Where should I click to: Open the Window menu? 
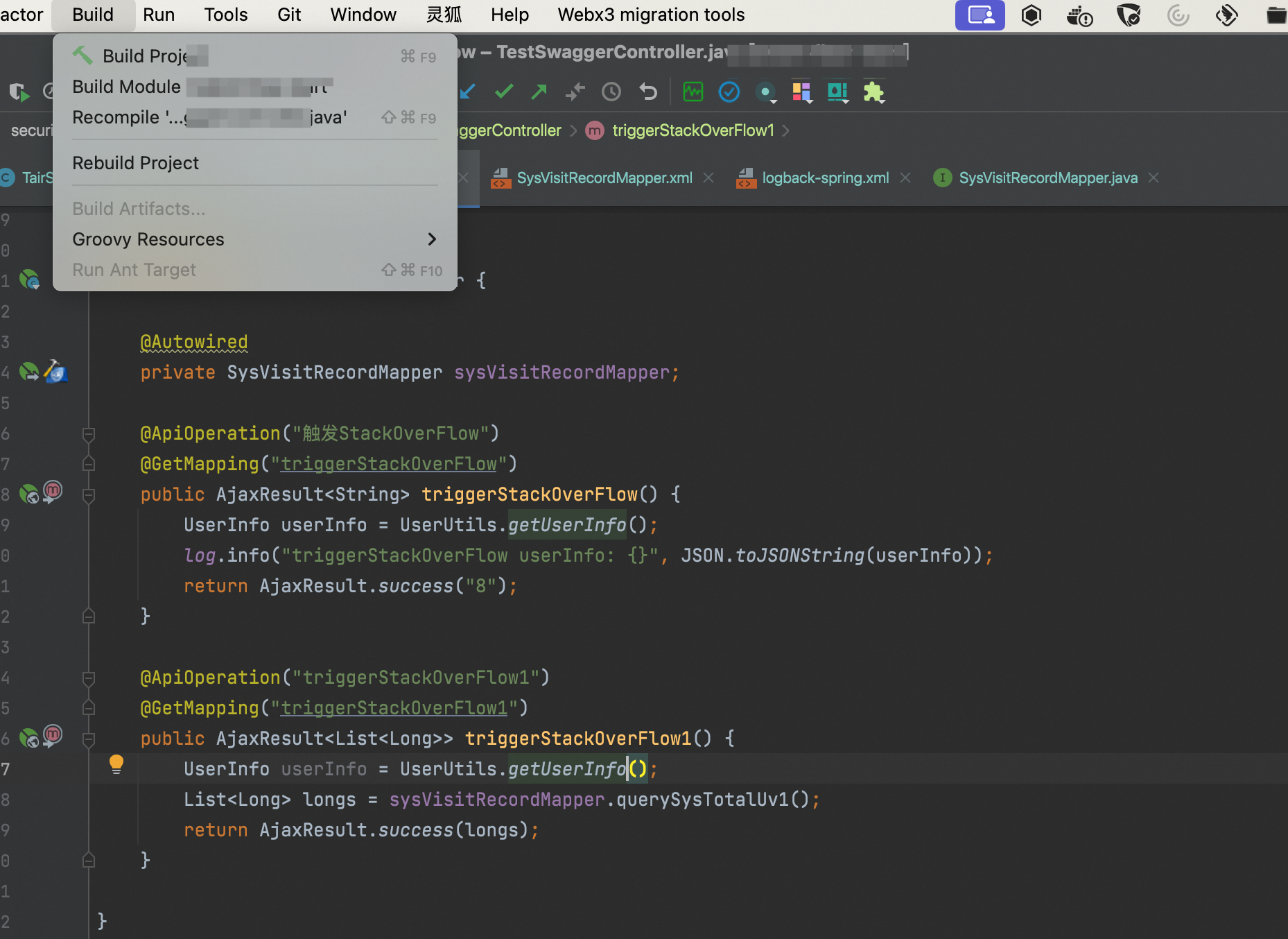click(x=363, y=15)
